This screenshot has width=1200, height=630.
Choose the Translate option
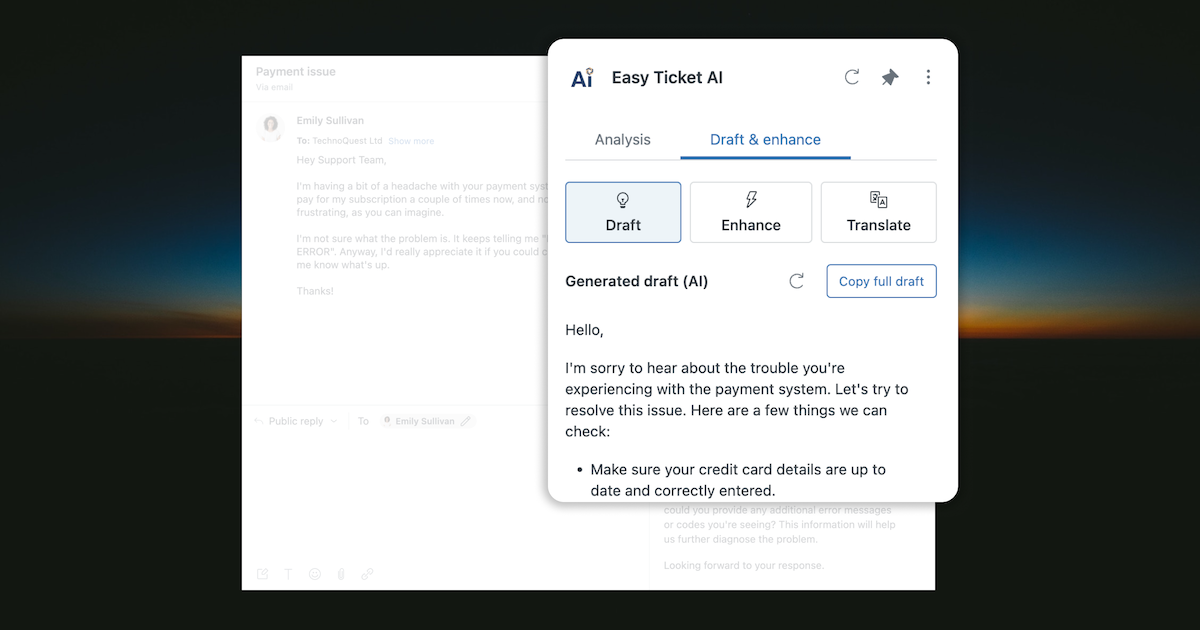pyautogui.click(x=878, y=212)
